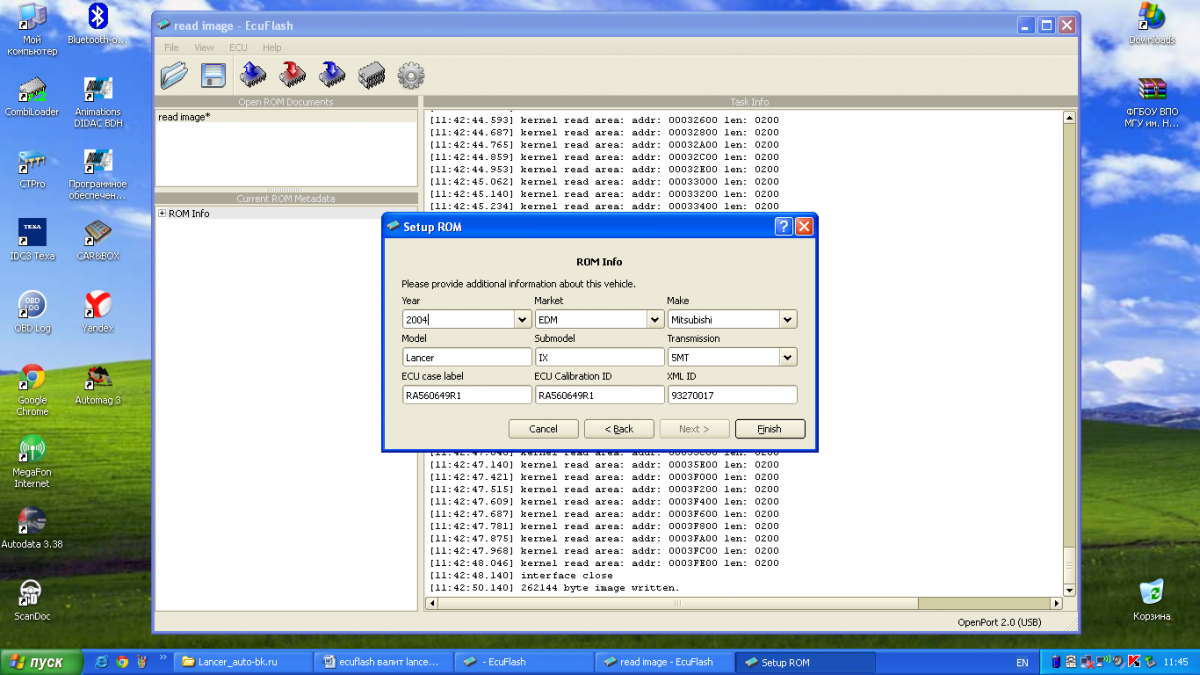The height and width of the screenshot is (675, 1200).
Task: Open the File menu in EcuFlash
Action: (x=171, y=47)
